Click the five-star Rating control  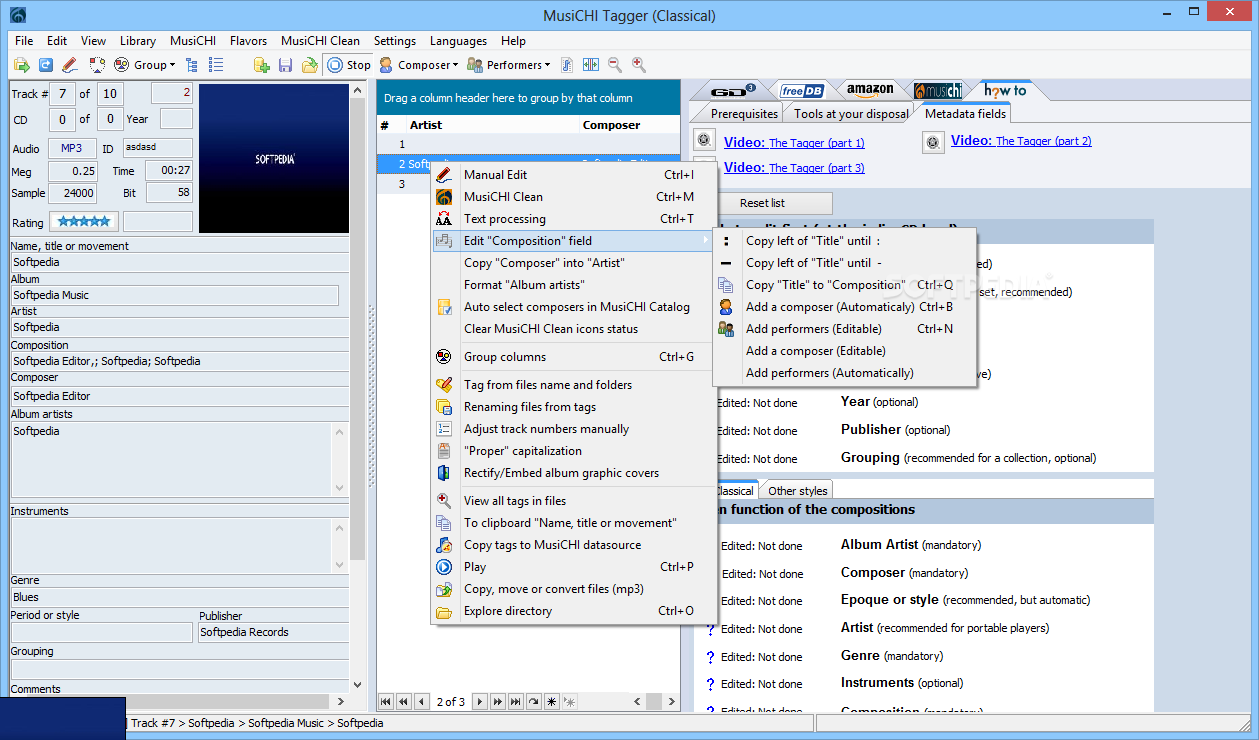84,222
